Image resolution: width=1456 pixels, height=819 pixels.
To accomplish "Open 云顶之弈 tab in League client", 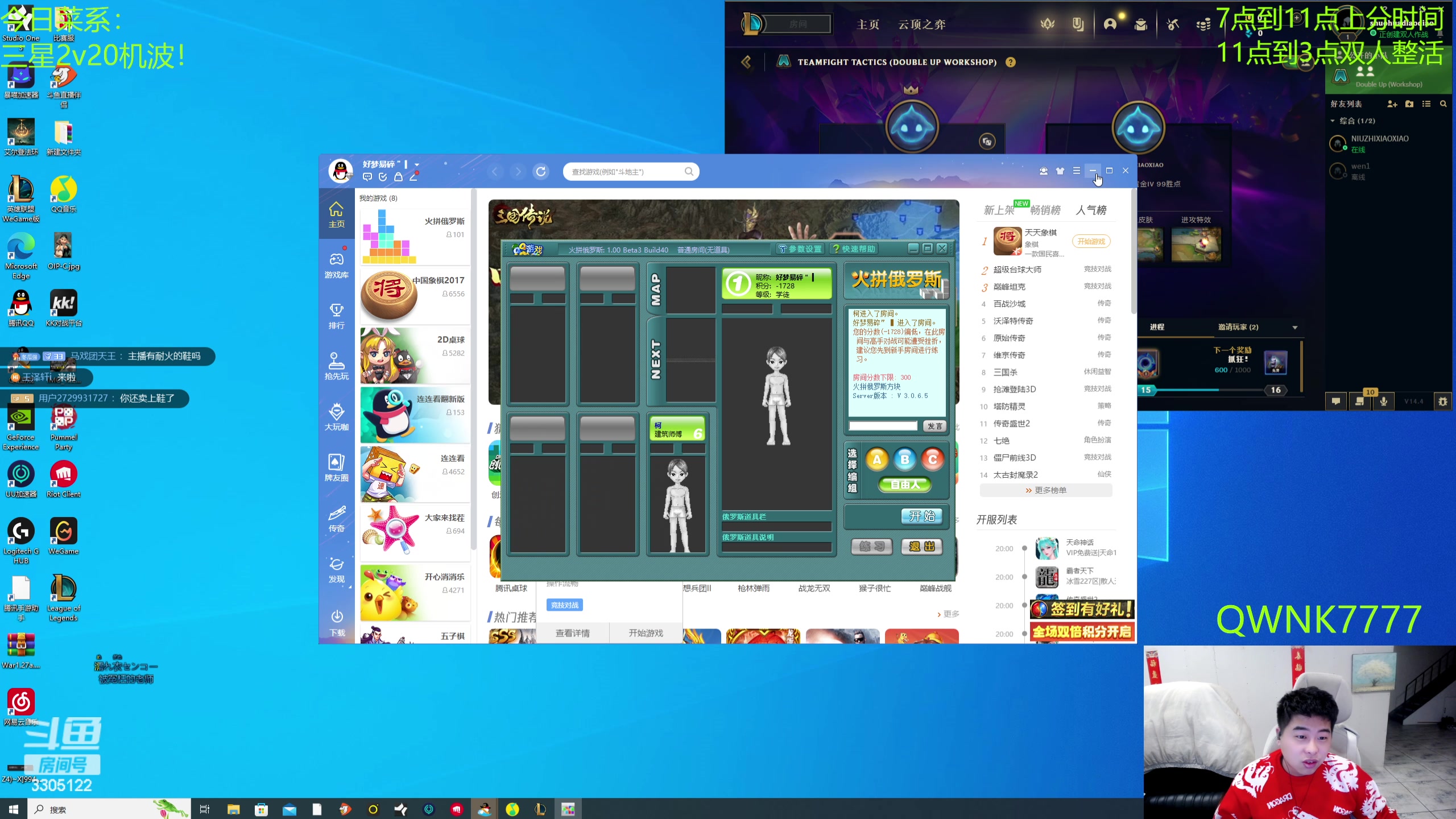I will tap(921, 24).
